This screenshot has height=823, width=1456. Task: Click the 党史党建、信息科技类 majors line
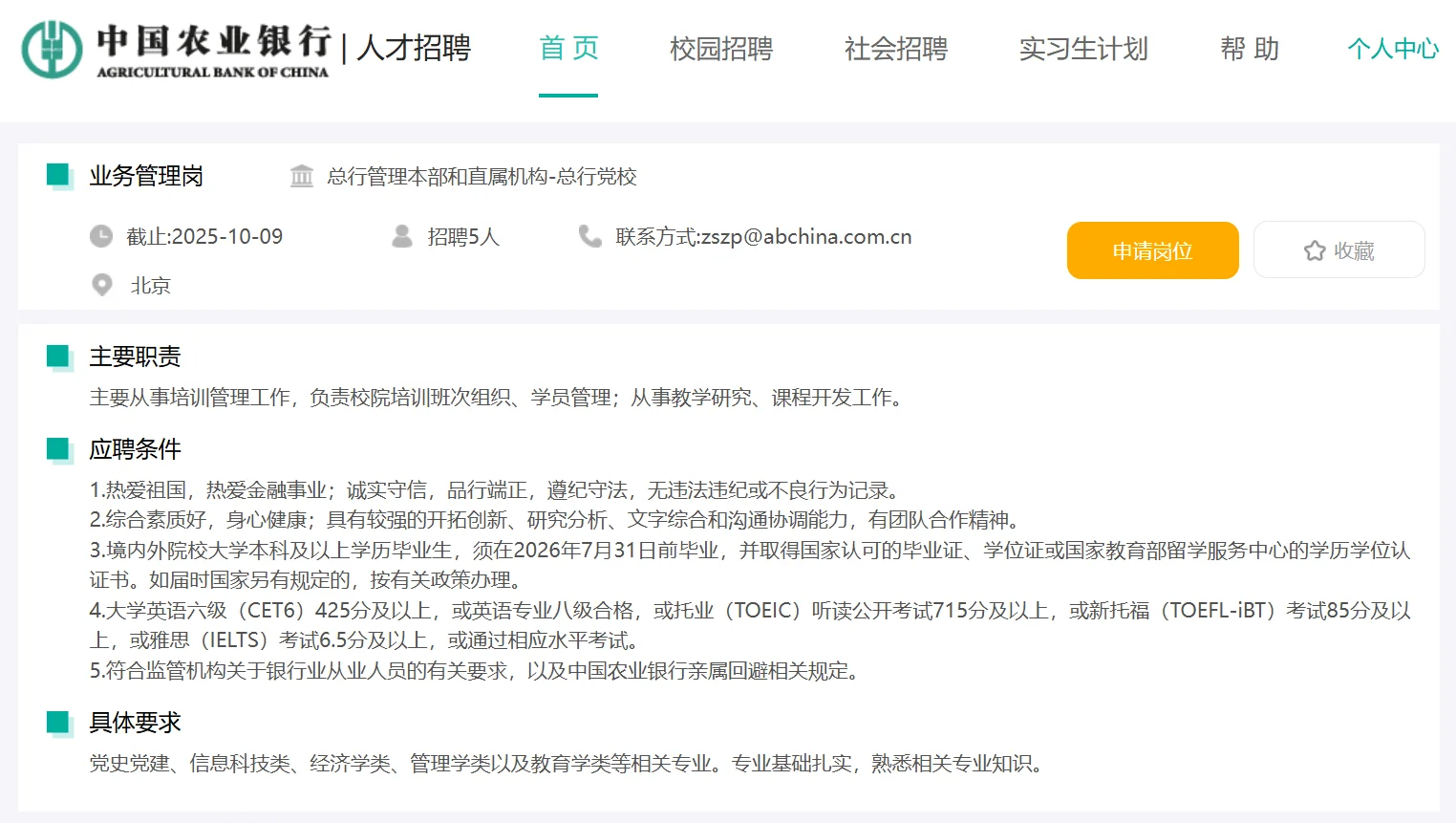(x=568, y=764)
